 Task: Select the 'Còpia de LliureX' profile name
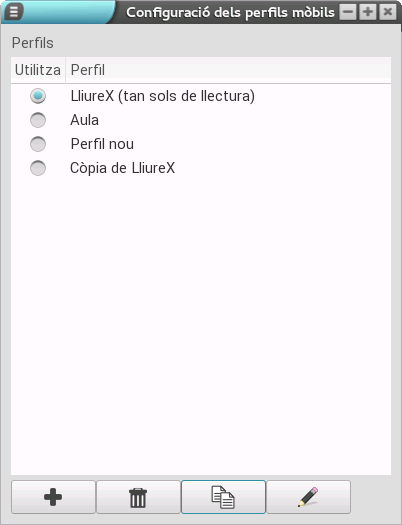(x=123, y=168)
